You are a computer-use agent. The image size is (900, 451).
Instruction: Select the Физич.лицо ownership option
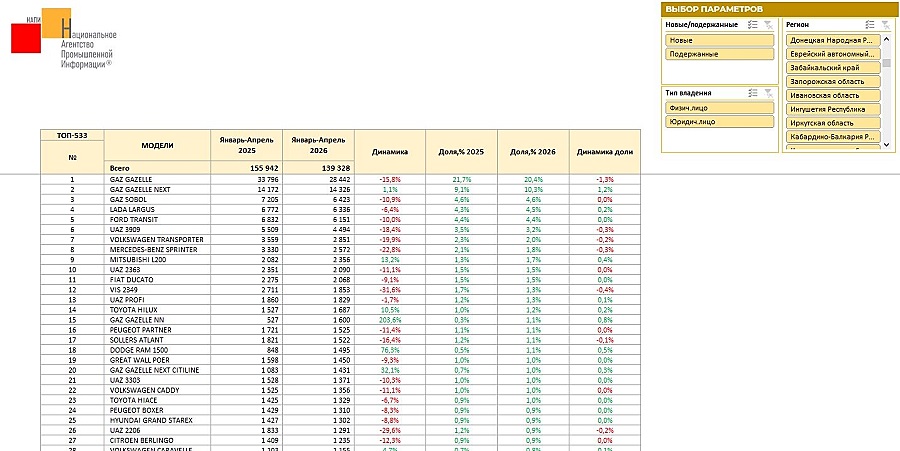tap(720, 108)
